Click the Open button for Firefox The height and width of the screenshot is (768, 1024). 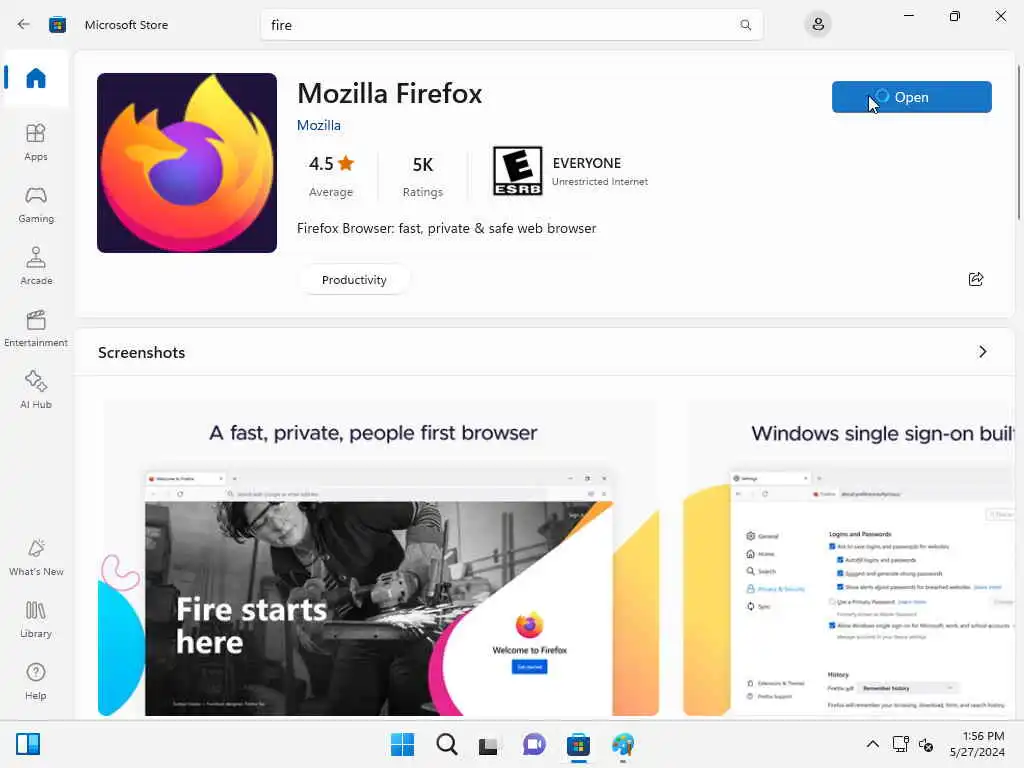(912, 97)
